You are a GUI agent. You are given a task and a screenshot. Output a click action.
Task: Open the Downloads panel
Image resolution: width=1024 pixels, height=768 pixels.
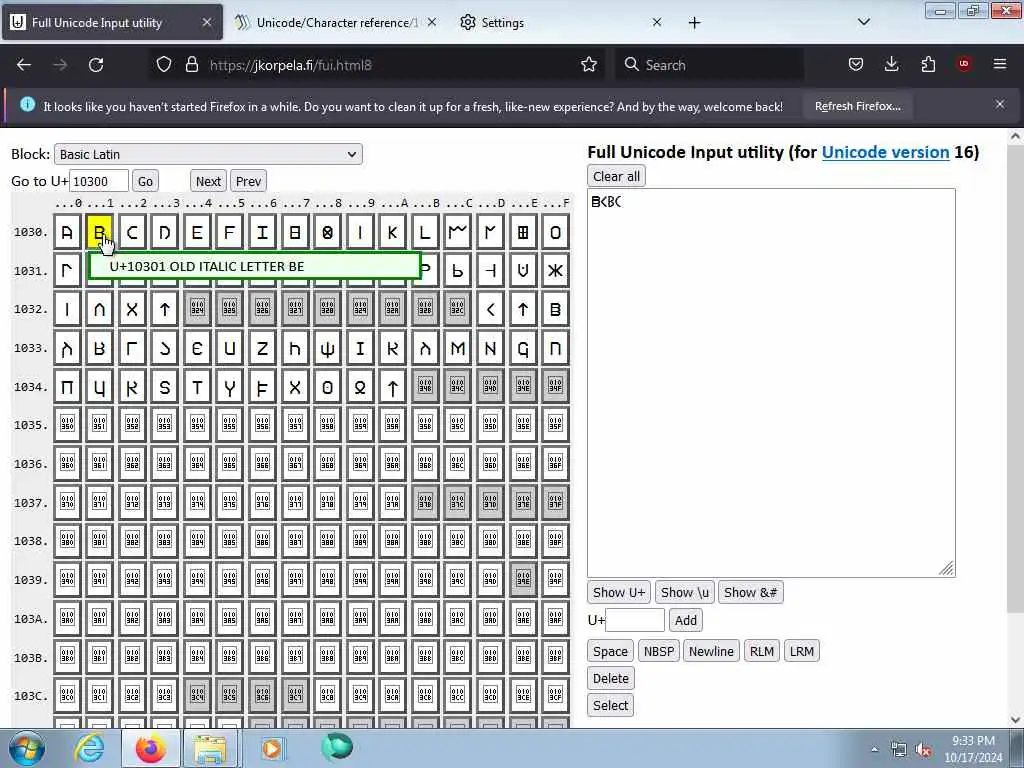pyautogui.click(x=891, y=65)
